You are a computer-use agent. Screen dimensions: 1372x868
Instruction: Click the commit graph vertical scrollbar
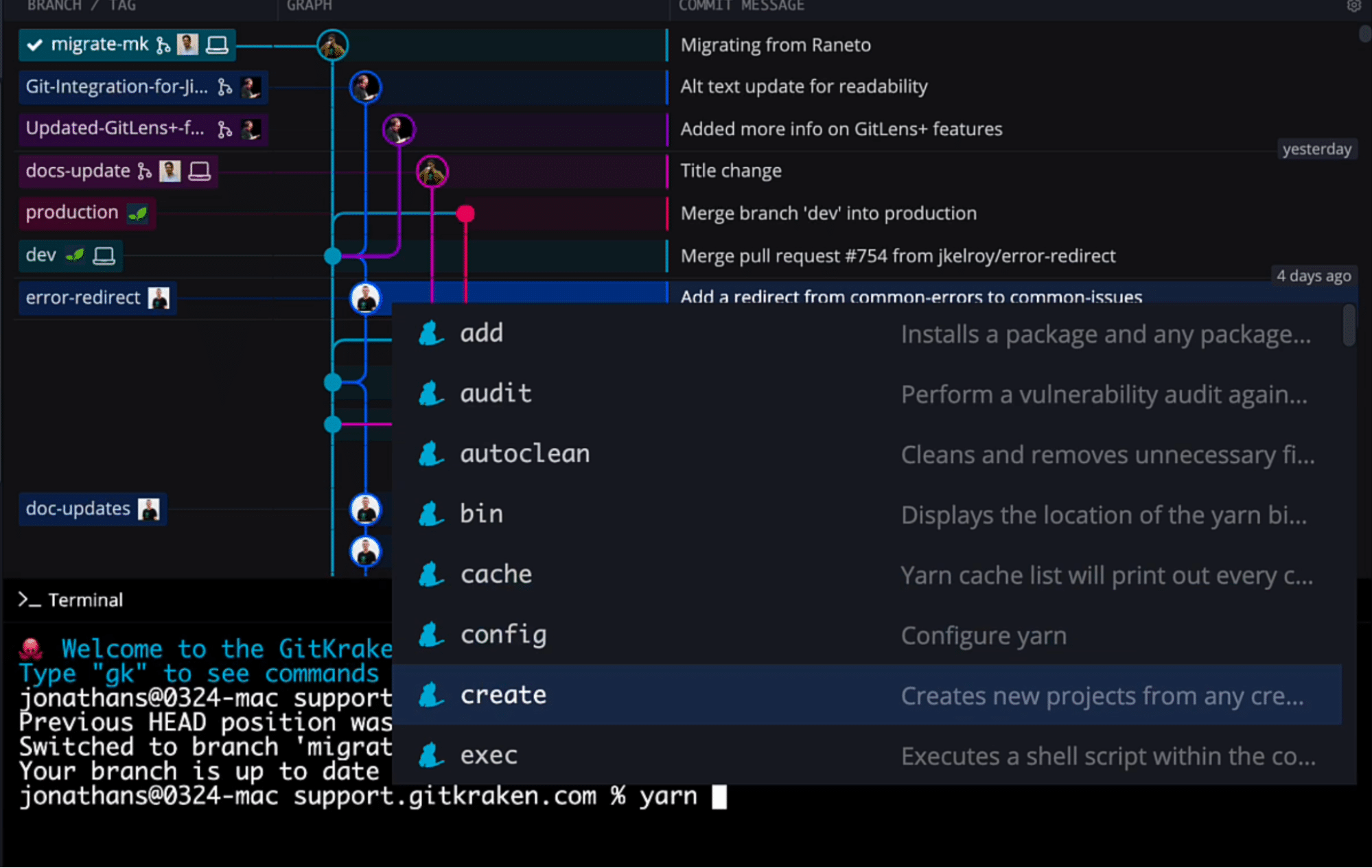[1365, 33]
